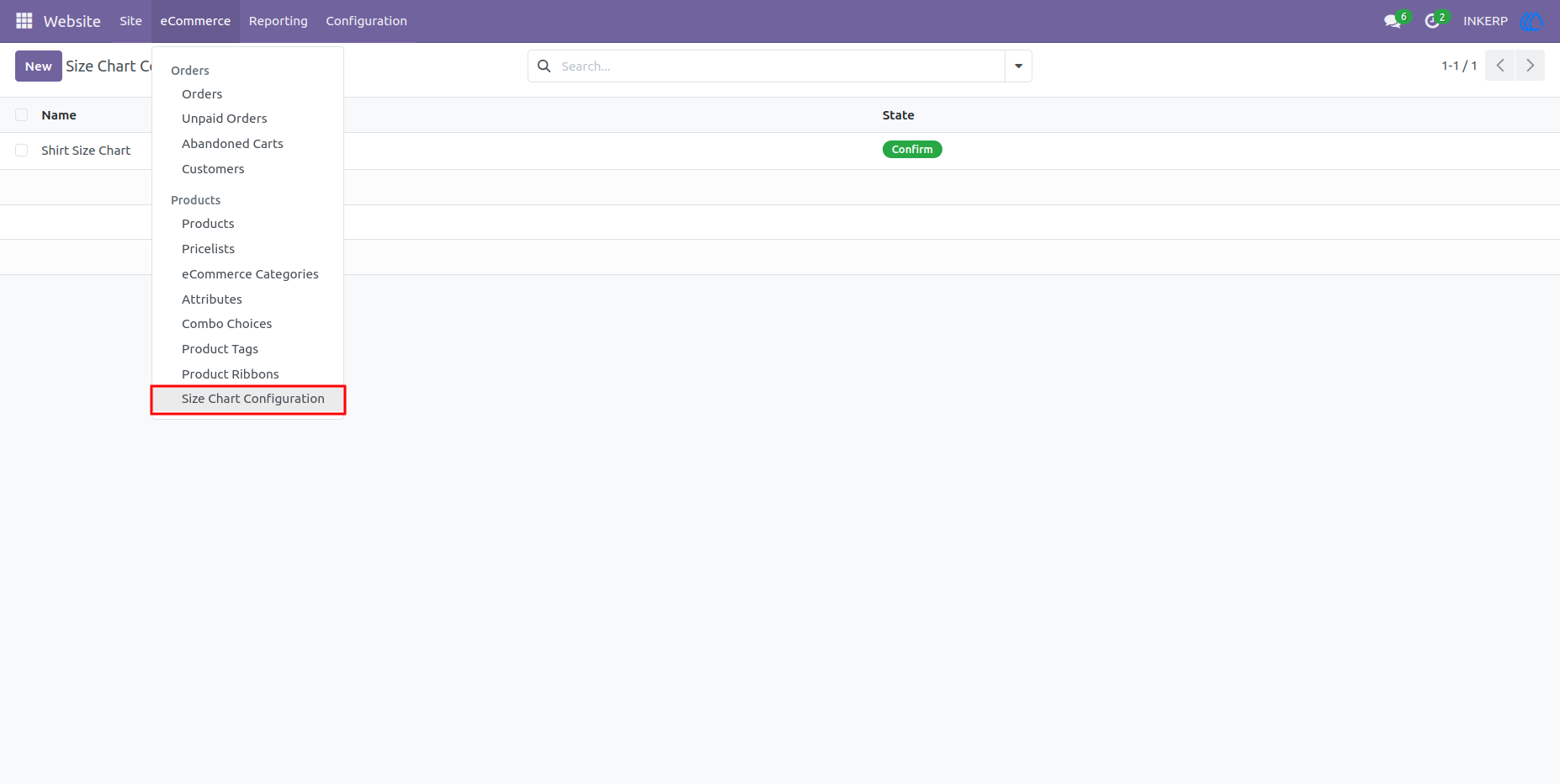
Task: Sort by the Name column header
Action: point(59,115)
